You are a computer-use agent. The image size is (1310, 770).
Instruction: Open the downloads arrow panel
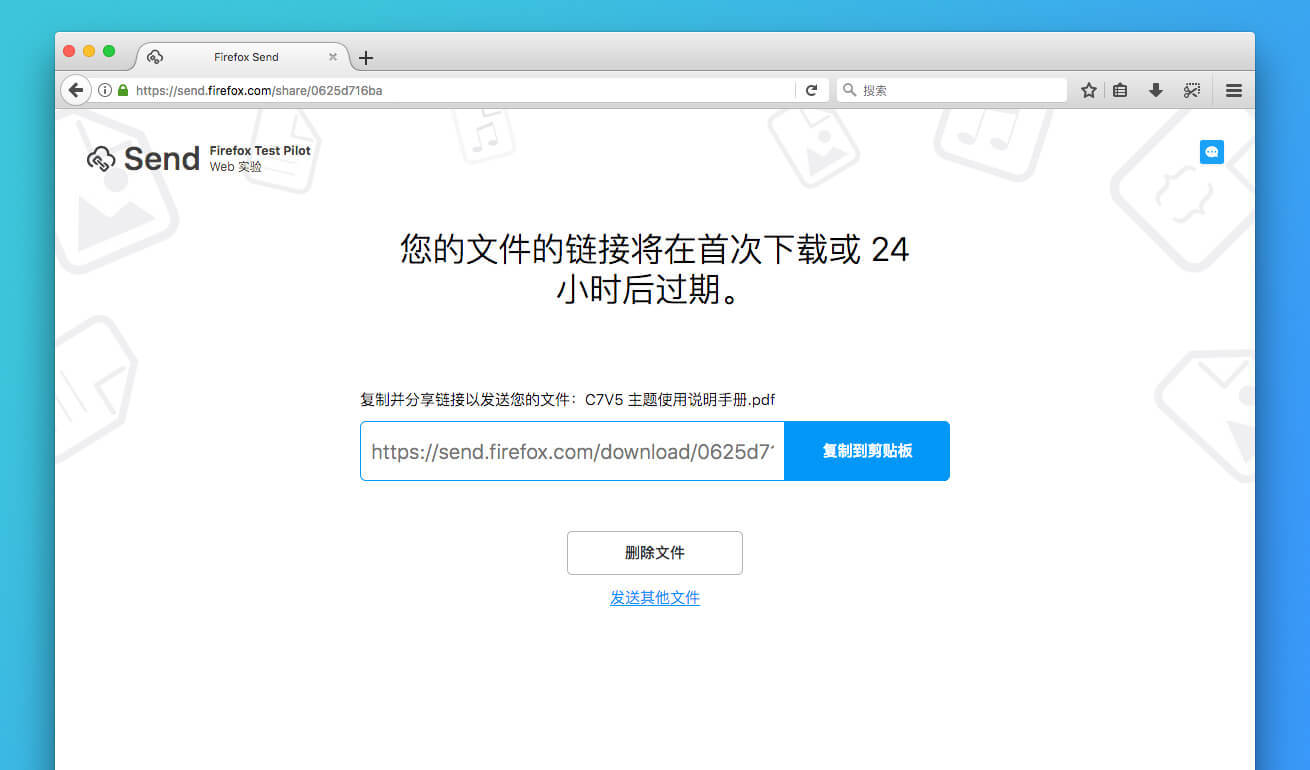tap(1155, 90)
